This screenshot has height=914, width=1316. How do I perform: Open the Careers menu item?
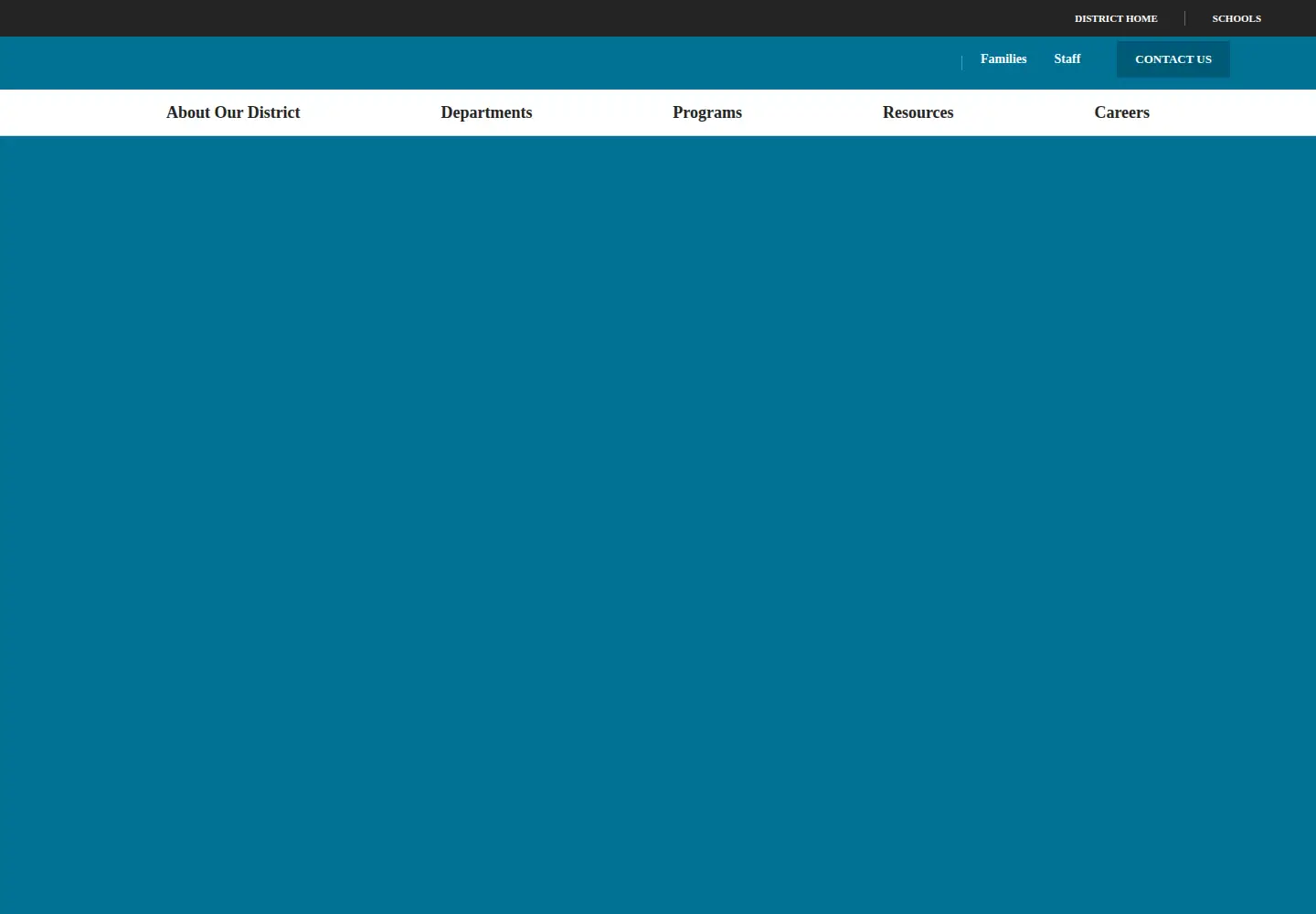click(1122, 112)
